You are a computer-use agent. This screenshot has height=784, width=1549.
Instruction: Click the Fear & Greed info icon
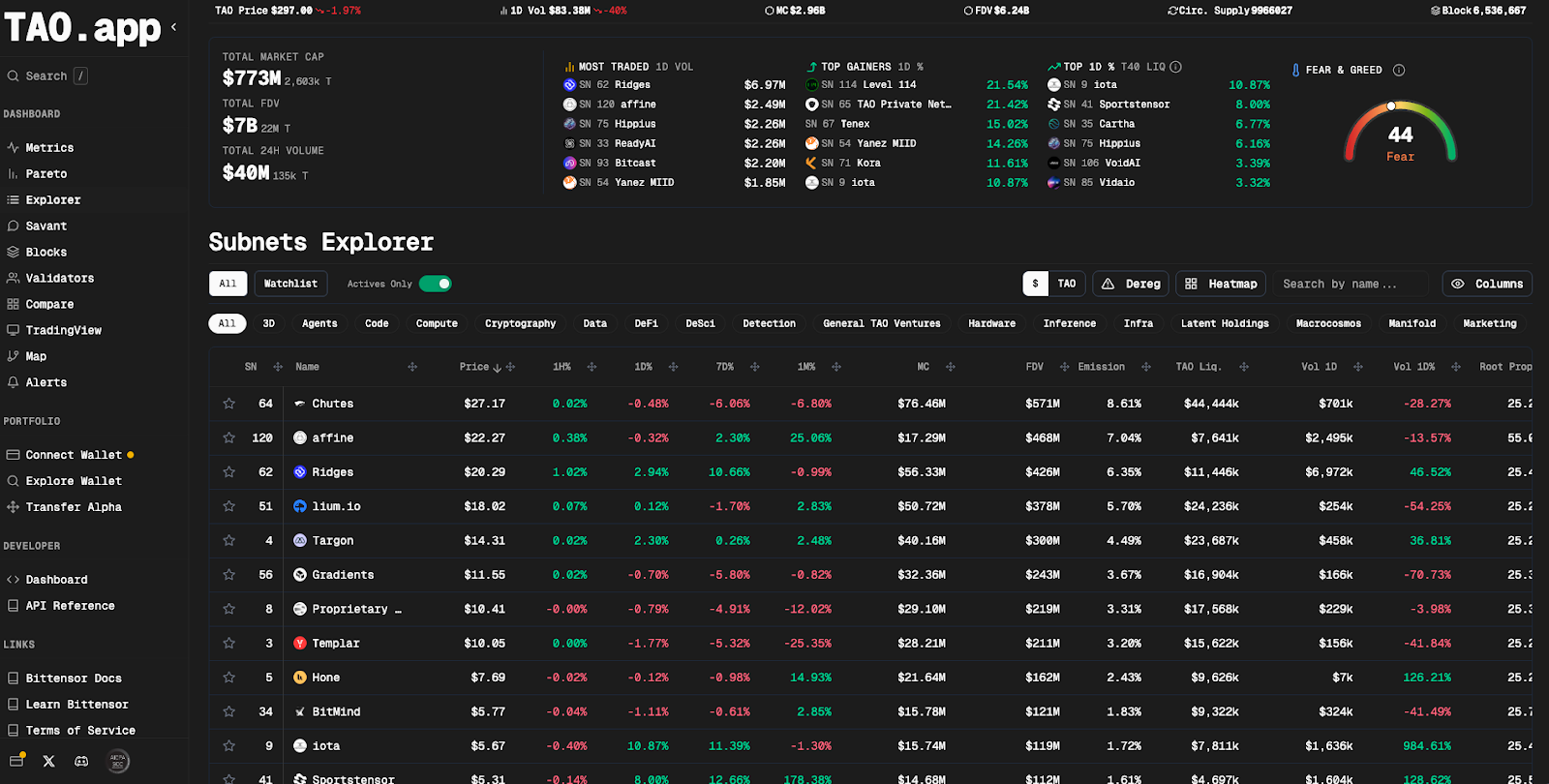click(x=1398, y=70)
